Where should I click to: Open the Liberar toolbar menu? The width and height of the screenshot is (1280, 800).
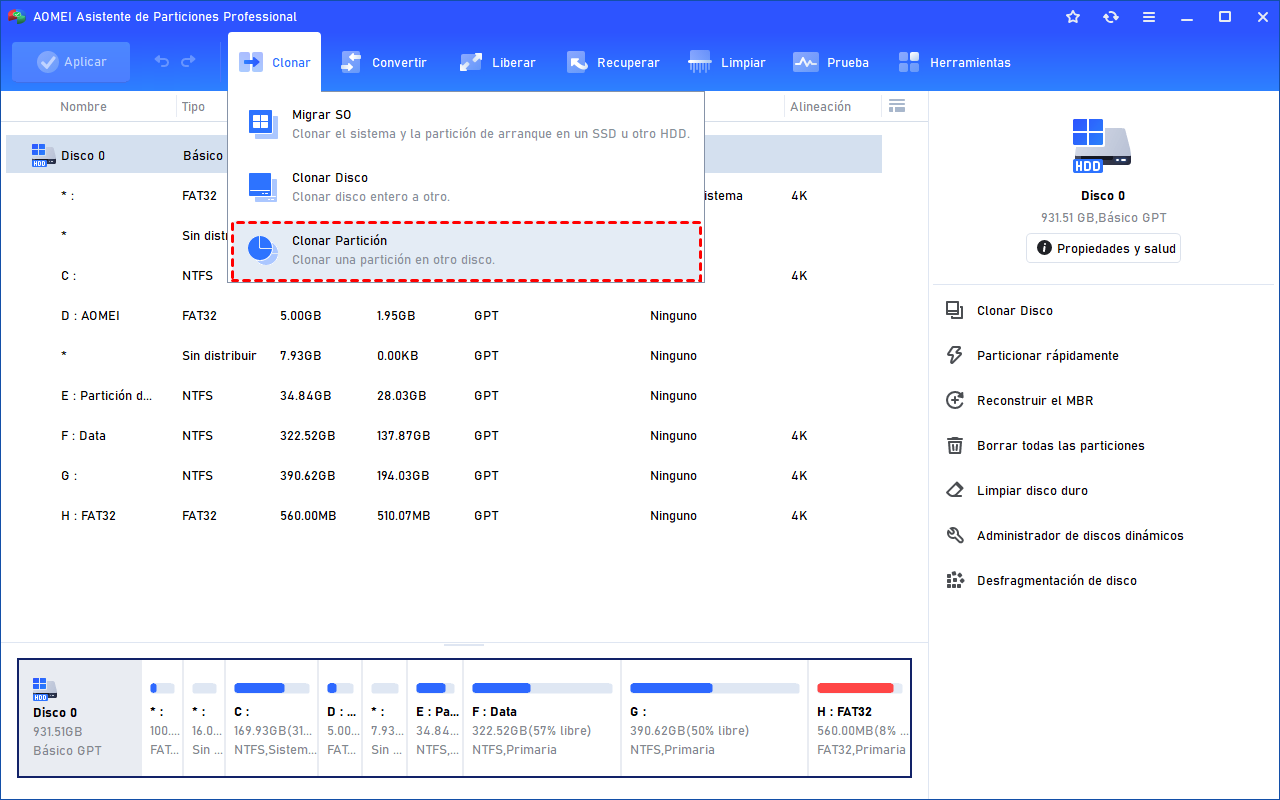[497, 62]
